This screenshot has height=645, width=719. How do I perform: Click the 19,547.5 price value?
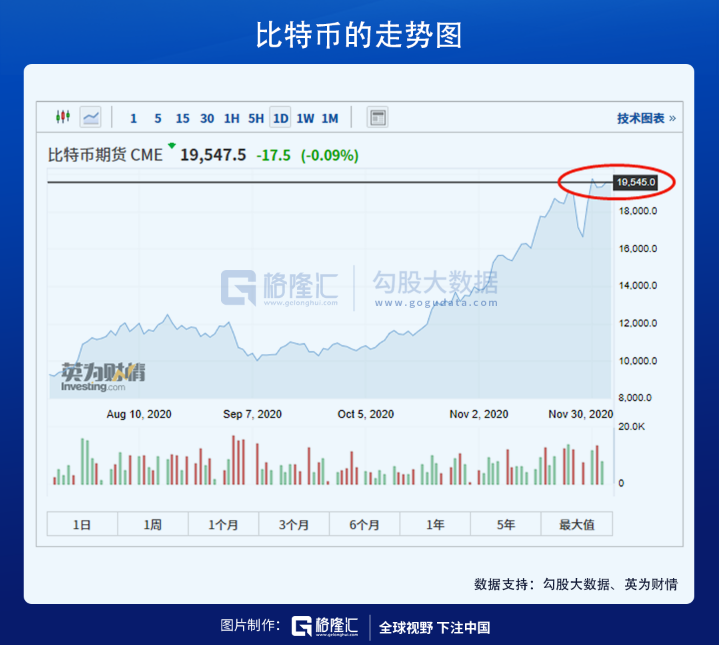click(x=213, y=155)
